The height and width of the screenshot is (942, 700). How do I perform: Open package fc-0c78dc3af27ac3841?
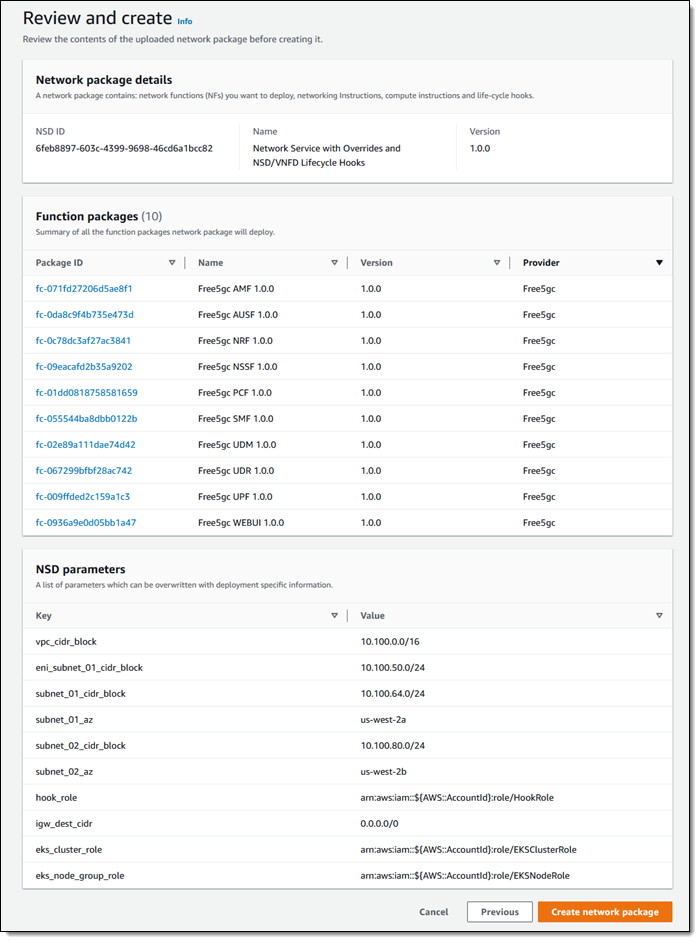click(x=83, y=341)
